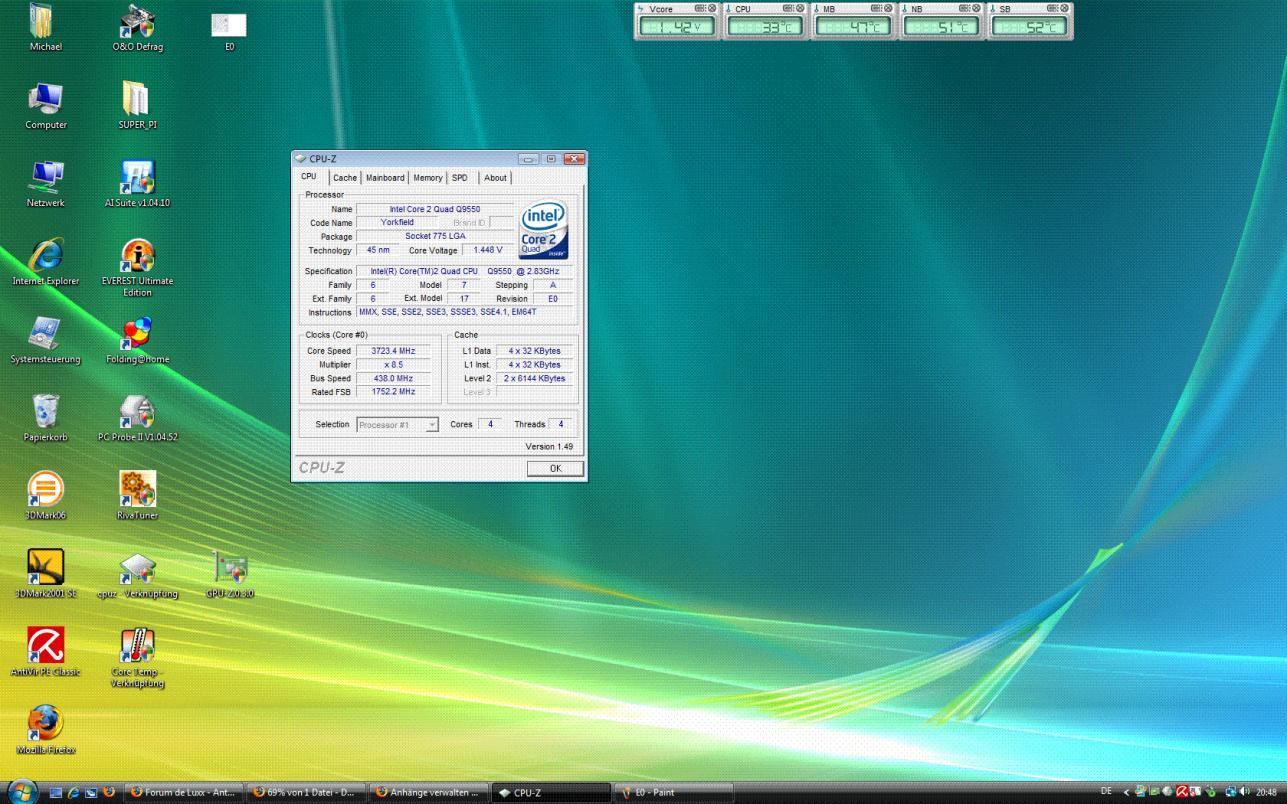Launch the Folding@home shortcut

[137, 341]
